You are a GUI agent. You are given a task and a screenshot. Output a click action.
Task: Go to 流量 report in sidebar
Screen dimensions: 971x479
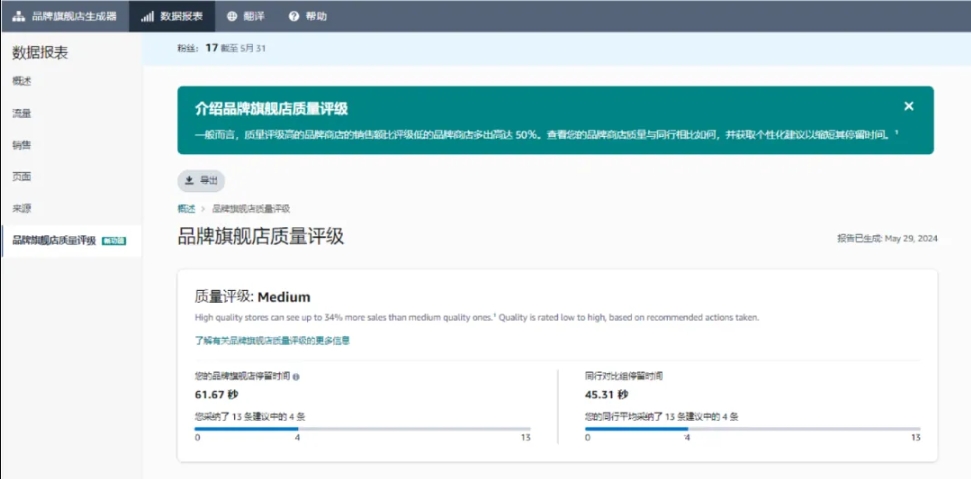tap(22, 113)
